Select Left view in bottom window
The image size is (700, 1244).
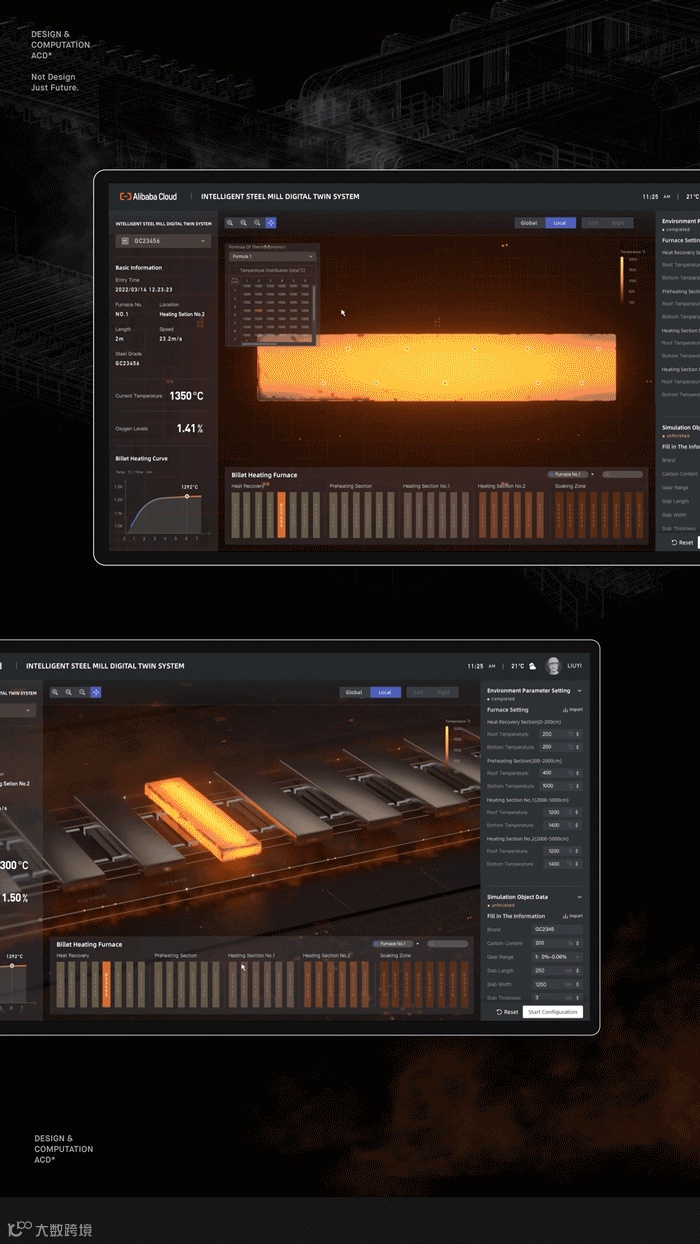pos(418,692)
